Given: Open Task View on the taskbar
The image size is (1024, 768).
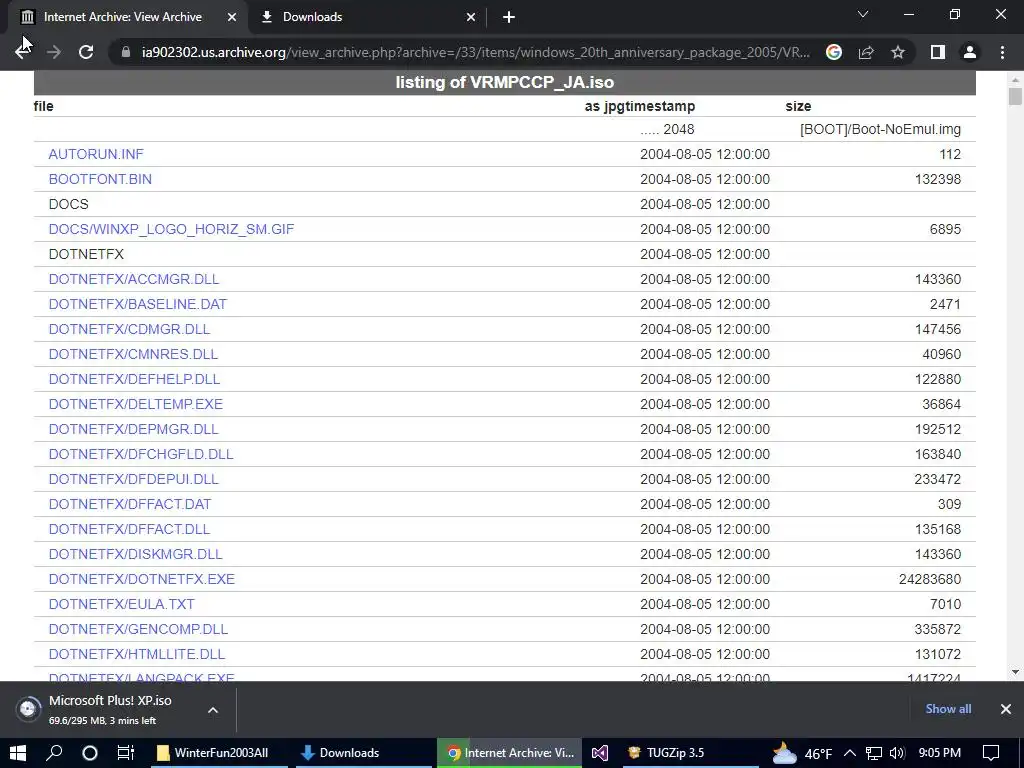Looking at the screenshot, I should 125,753.
